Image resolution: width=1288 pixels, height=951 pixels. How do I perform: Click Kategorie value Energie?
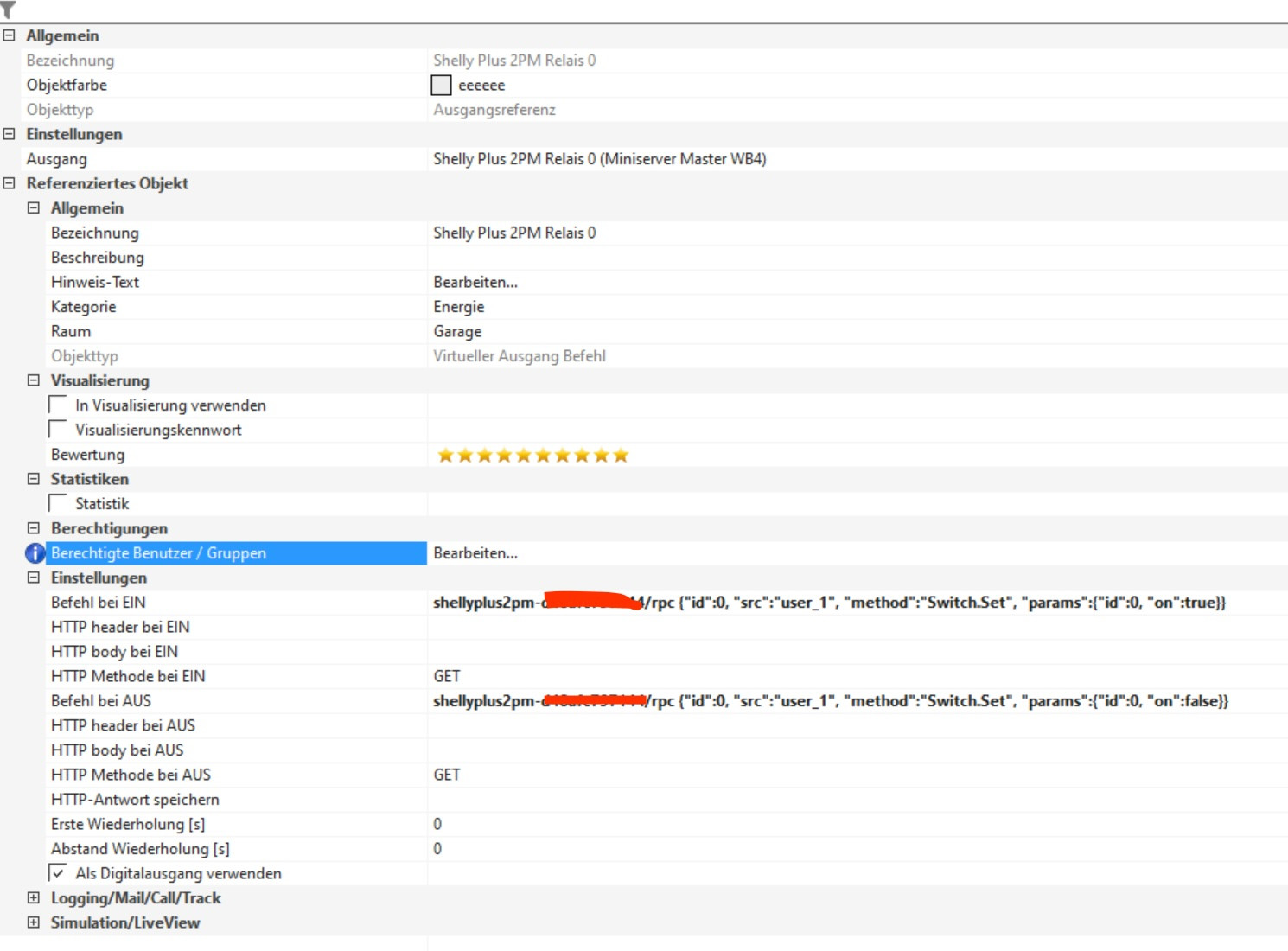click(x=459, y=307)
